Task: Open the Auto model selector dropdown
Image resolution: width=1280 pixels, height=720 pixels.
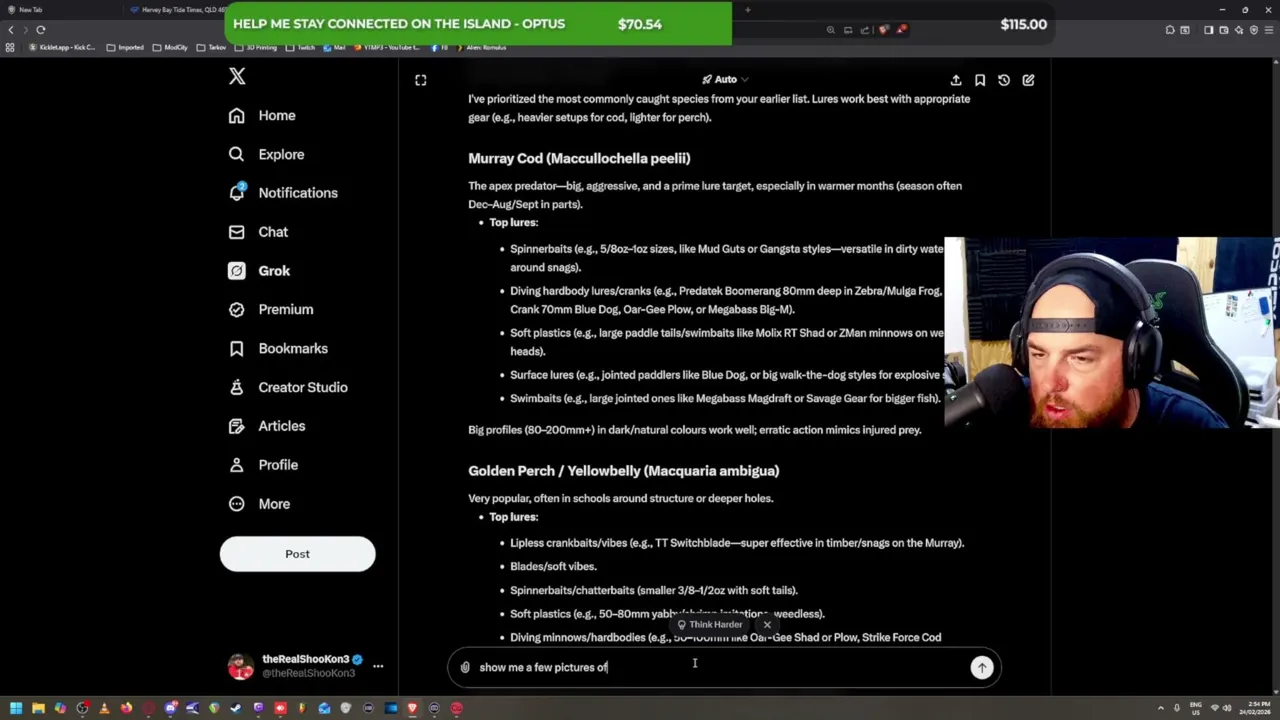Action: [725, 80]
